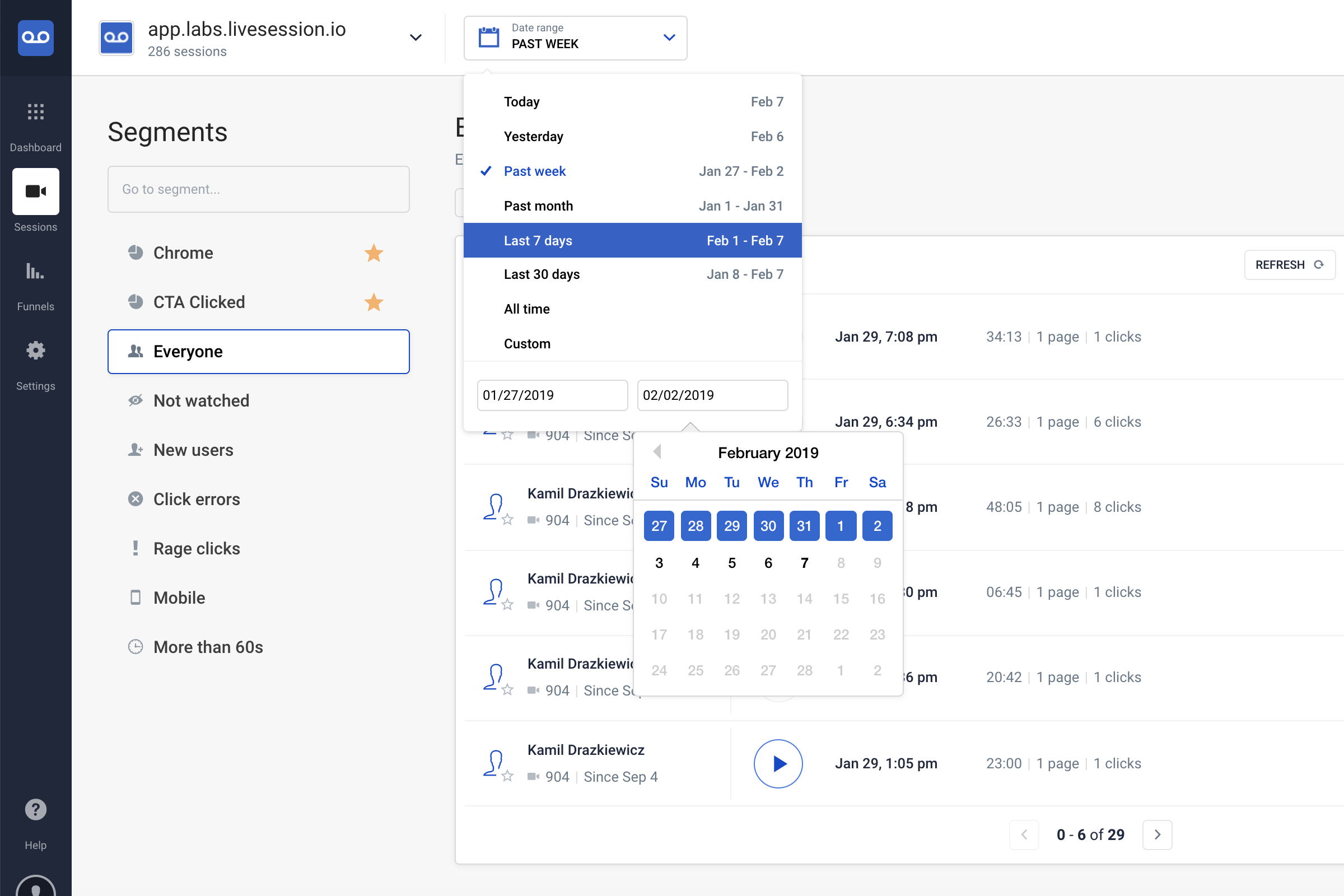Open the Dashboard grid icon

pyautogui.click(x=35, y=111)
